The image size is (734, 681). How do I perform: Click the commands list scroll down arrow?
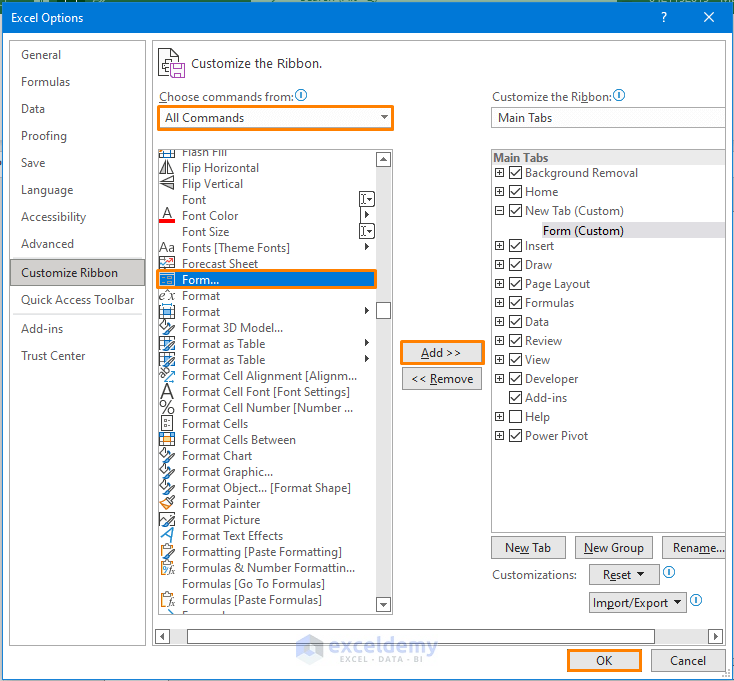tap(383, 604)
